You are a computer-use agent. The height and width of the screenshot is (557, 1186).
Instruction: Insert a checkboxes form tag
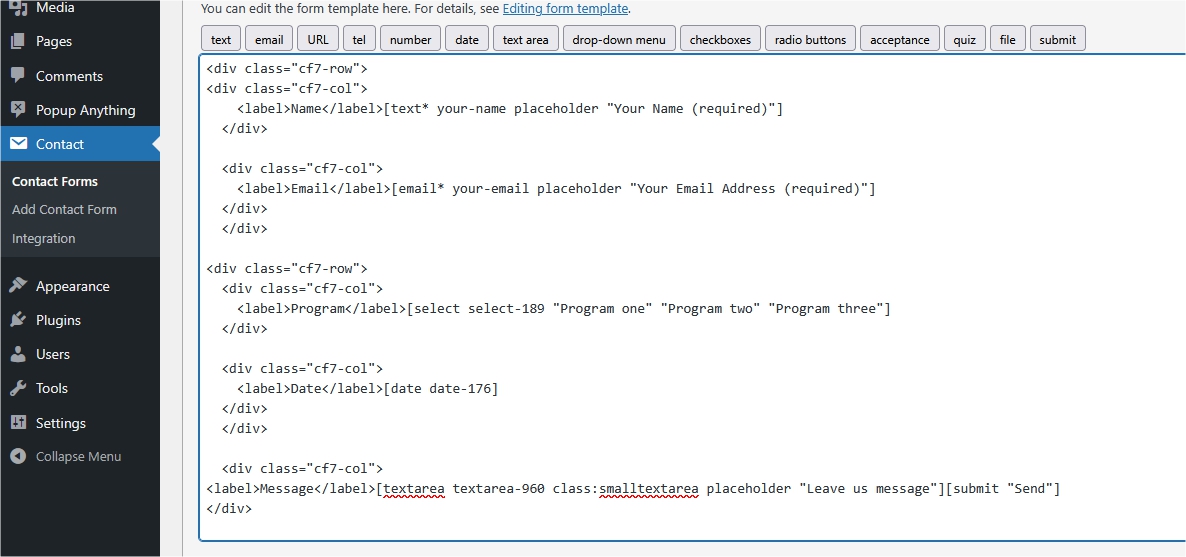point(720,40)
